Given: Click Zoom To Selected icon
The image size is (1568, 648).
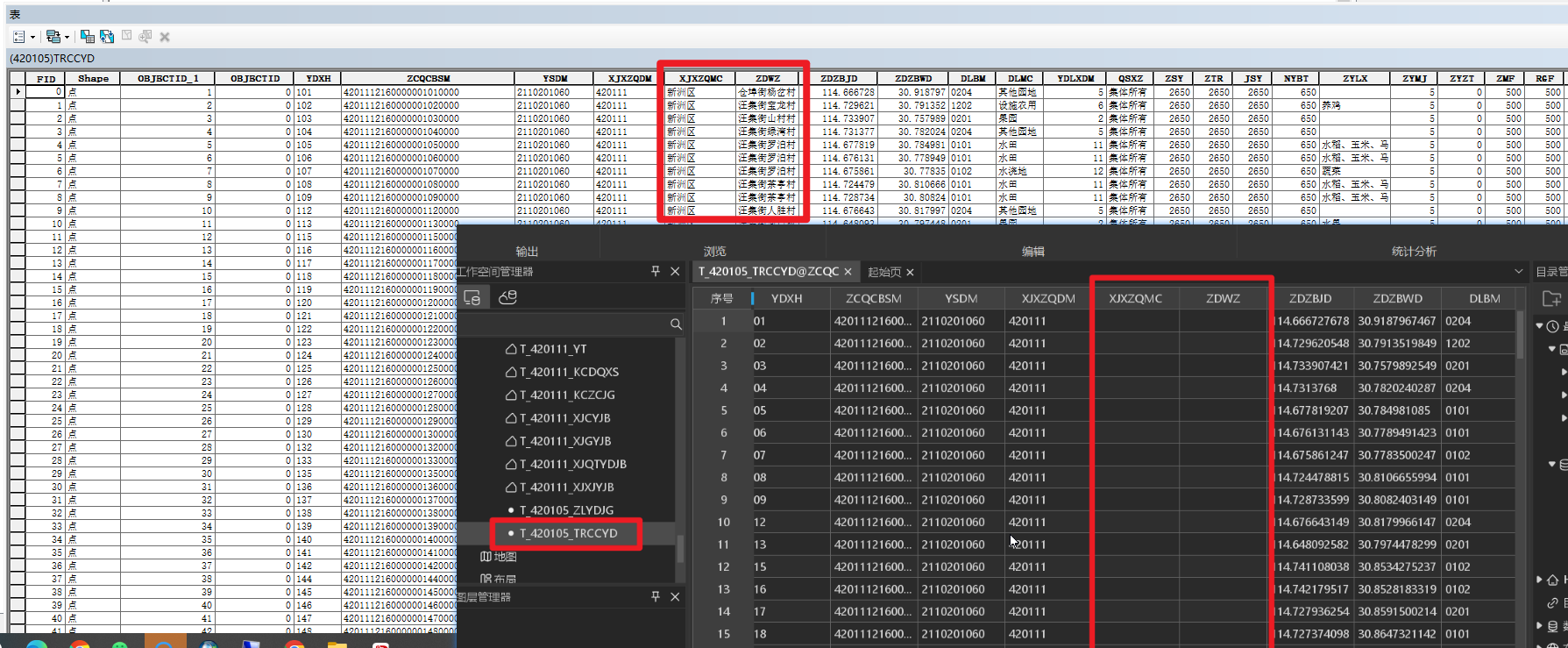Looking at the screenshot, I should [x=145, y=36].
